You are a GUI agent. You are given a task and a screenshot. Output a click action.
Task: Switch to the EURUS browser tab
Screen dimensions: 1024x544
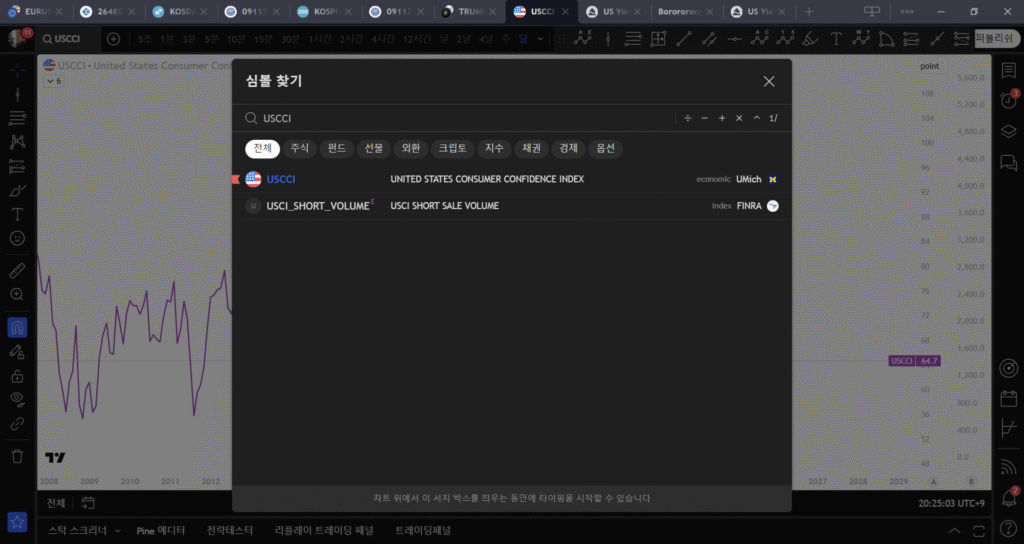pos(36,12)
